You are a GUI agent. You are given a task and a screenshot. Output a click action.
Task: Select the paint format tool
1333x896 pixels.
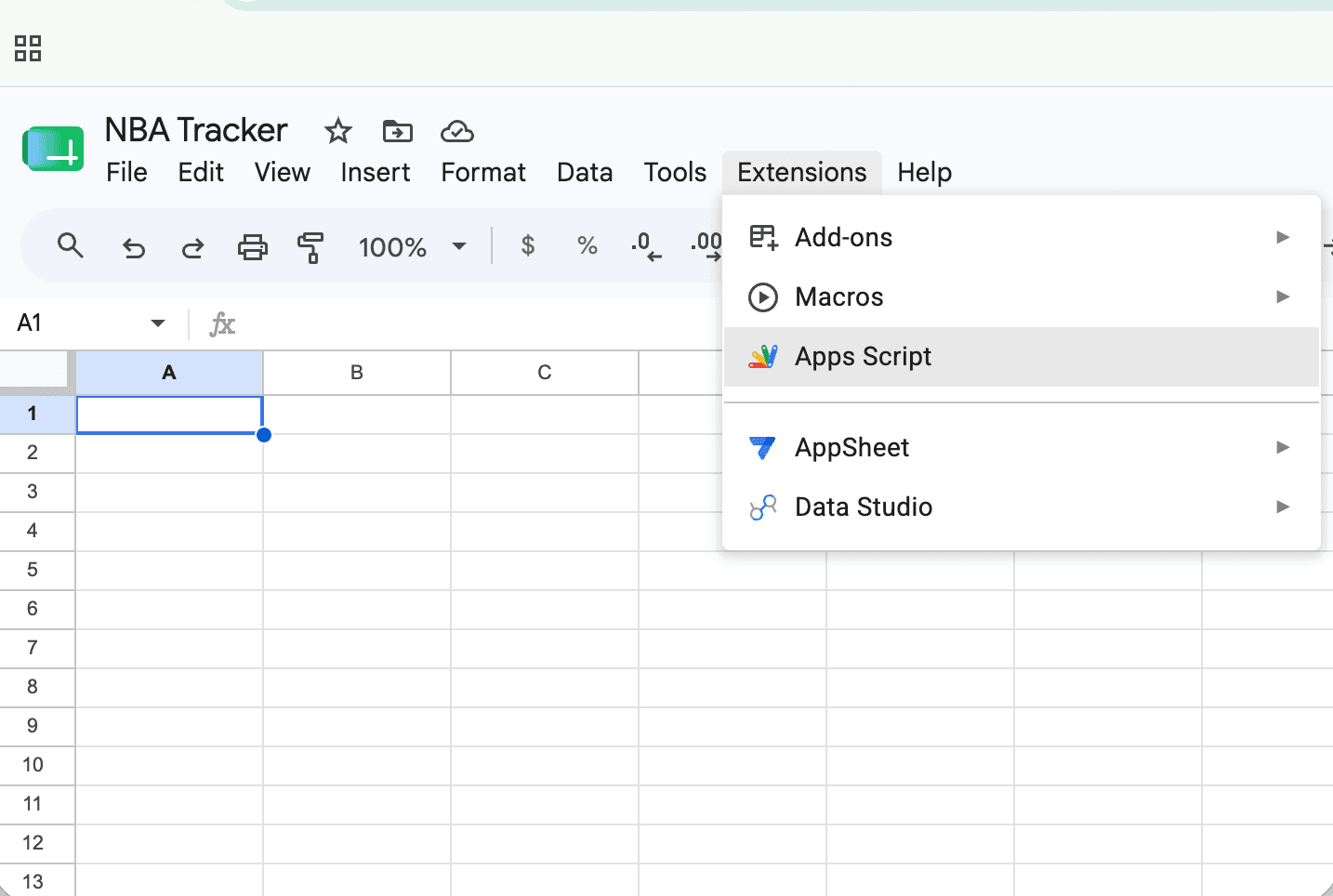tap(310, 247)
